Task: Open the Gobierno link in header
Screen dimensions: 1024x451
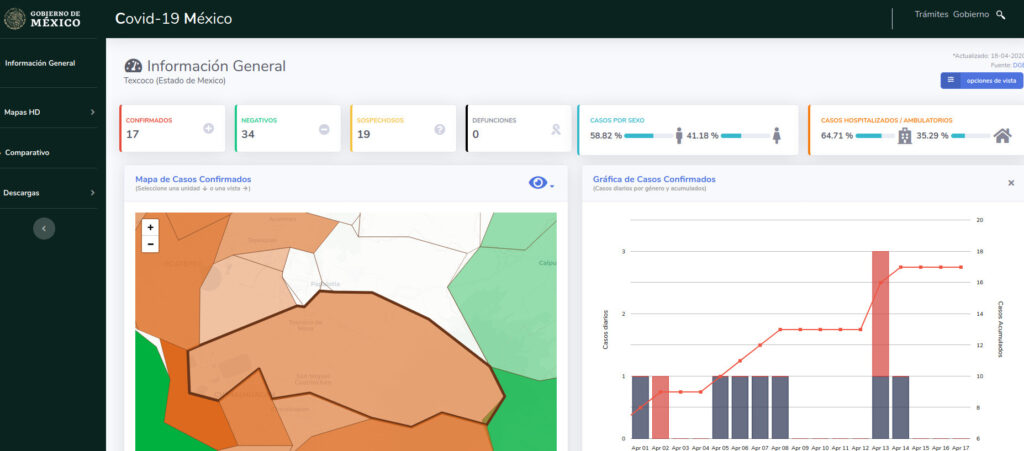Action: 971,15
